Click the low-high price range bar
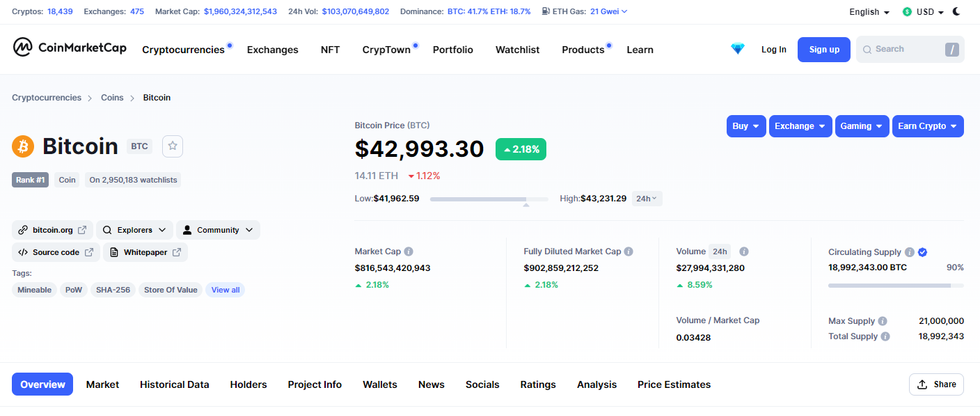Image resolution: width=980 pixels, height=416 pixels. coord(489,199)
